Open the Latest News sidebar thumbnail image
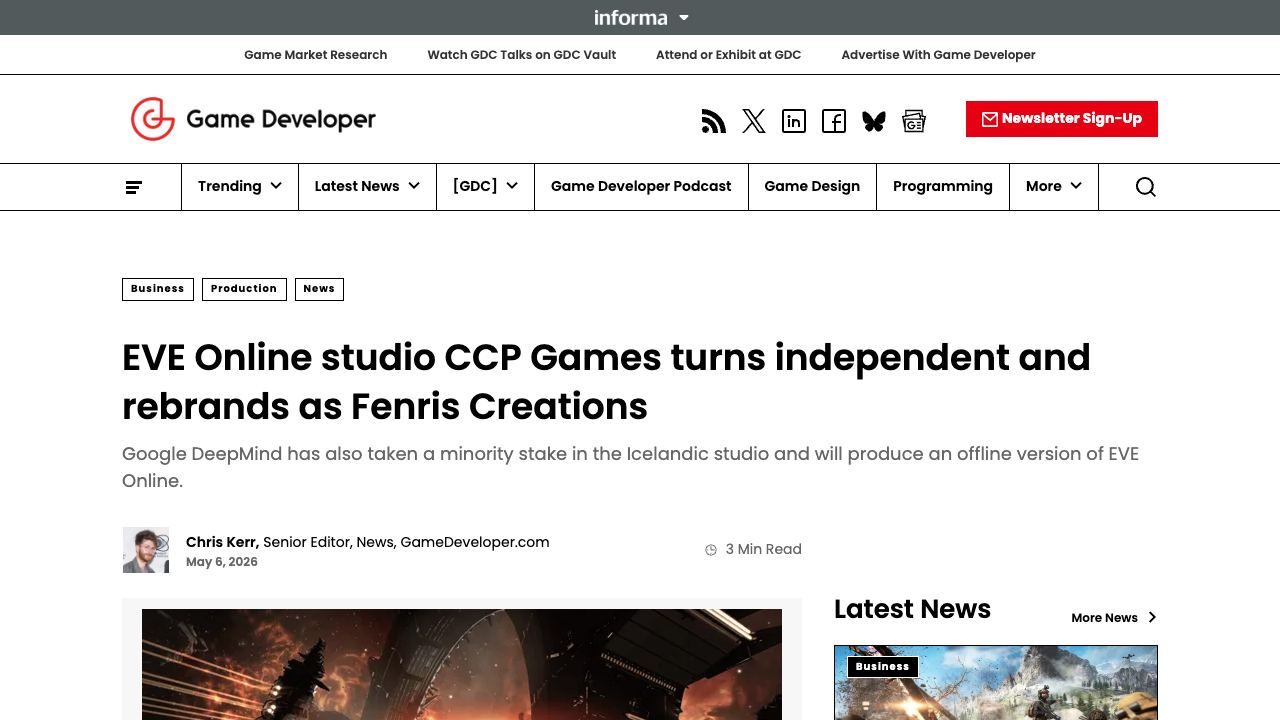The width and height of the screenshot is (1280, 720). tap(996, 683)
